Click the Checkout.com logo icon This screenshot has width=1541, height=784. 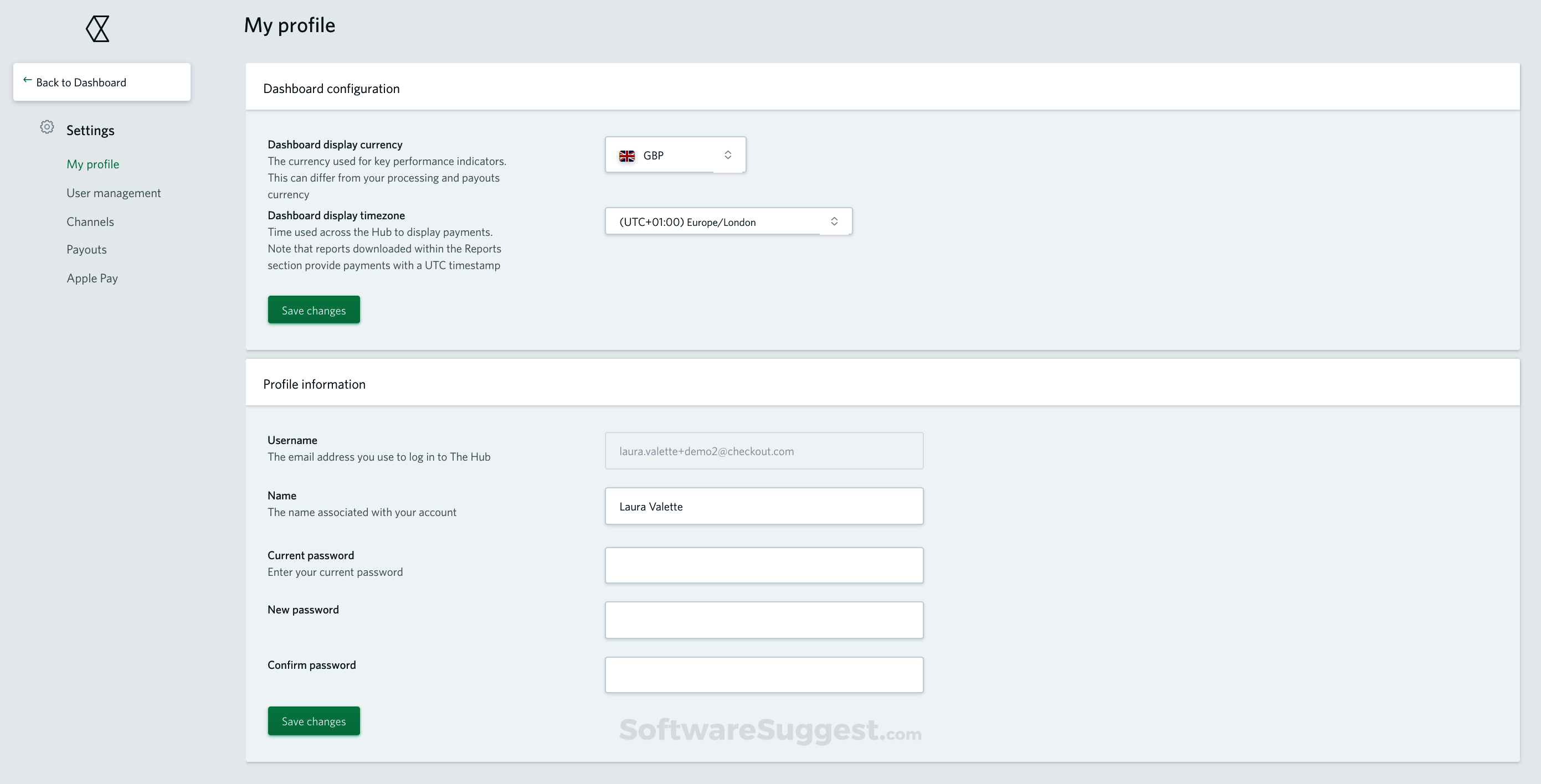pyautogui.click(x=96, y=28)
